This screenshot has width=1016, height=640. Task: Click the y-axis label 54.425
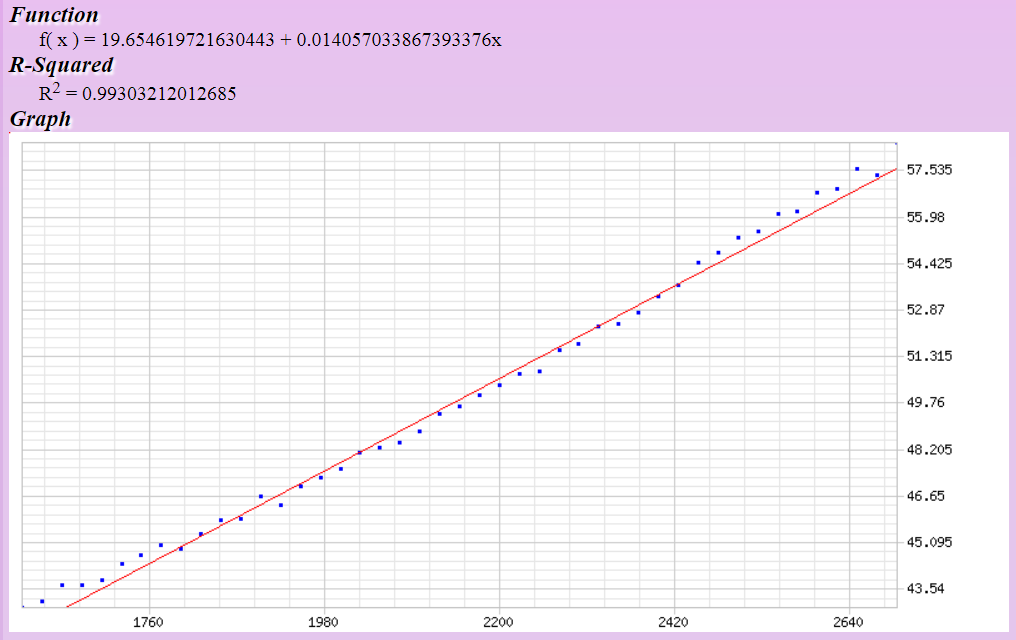[929, 264]
